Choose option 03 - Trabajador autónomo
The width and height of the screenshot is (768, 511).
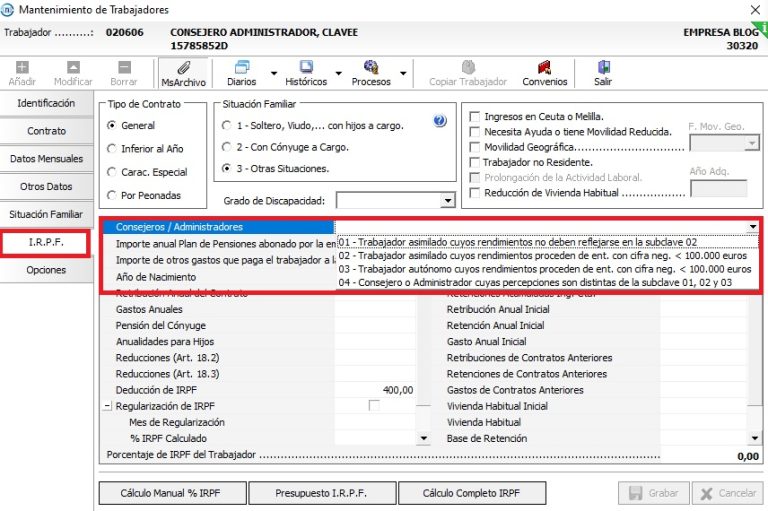click(548, 269)
